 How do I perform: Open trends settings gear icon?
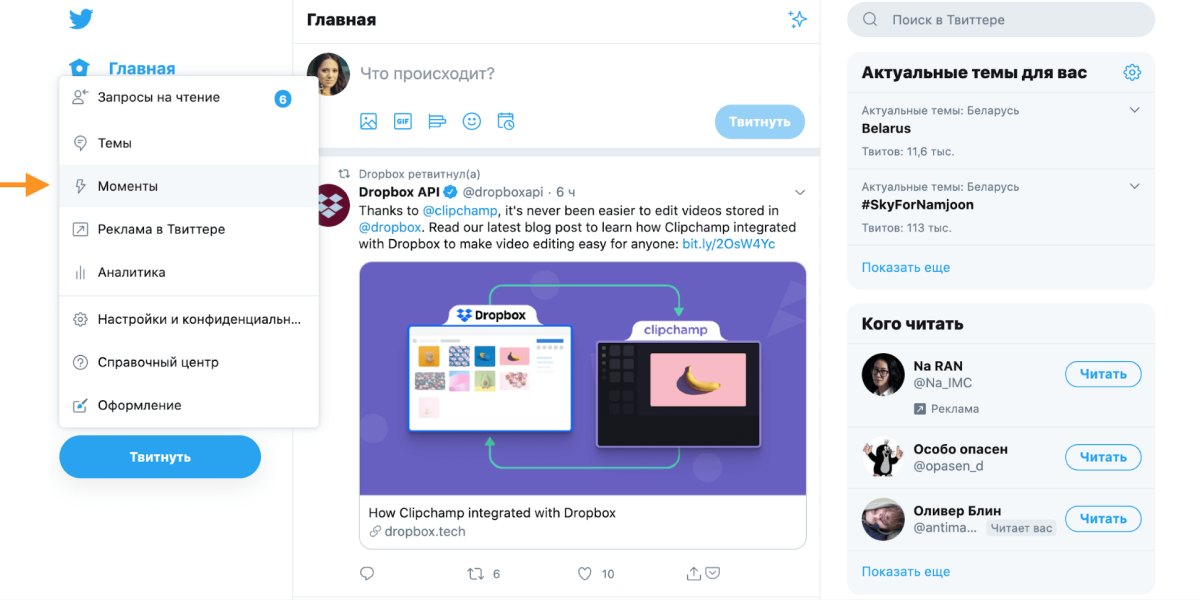pos(1132,72)
